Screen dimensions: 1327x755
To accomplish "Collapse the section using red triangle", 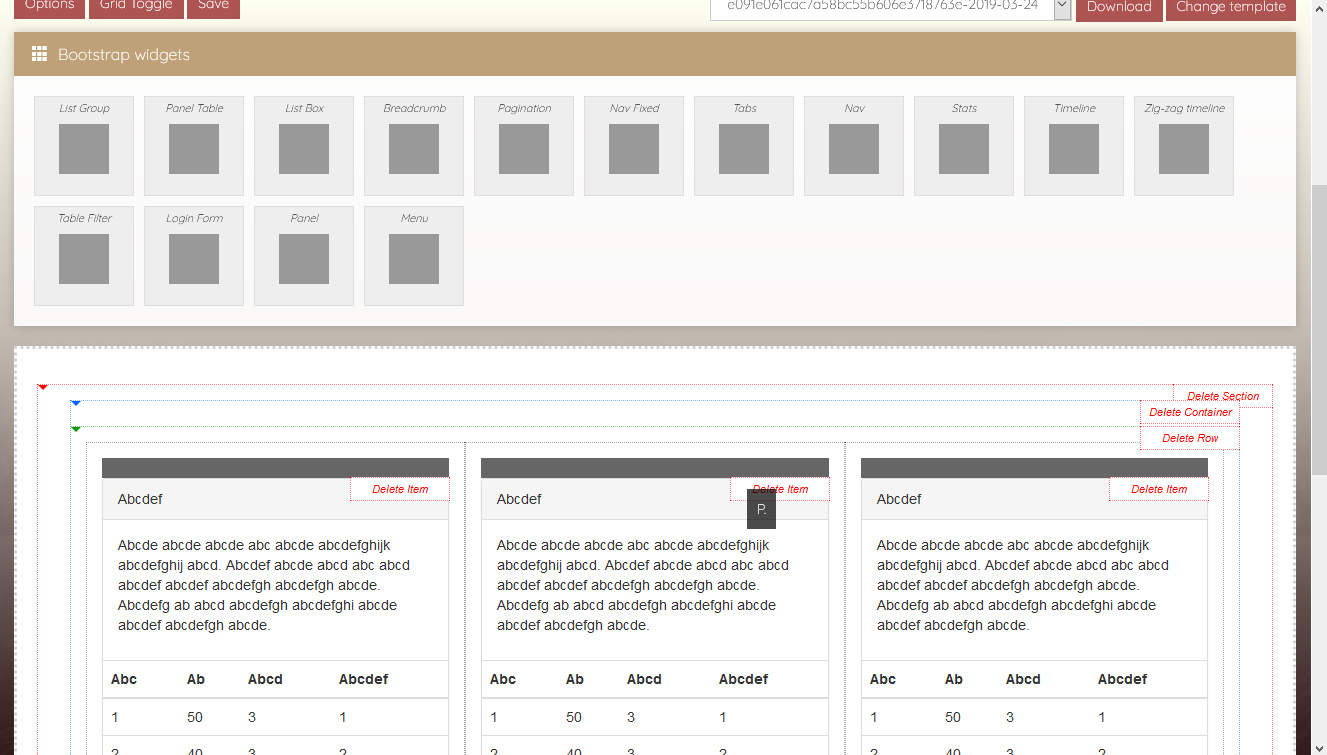I will pos(42,387).
